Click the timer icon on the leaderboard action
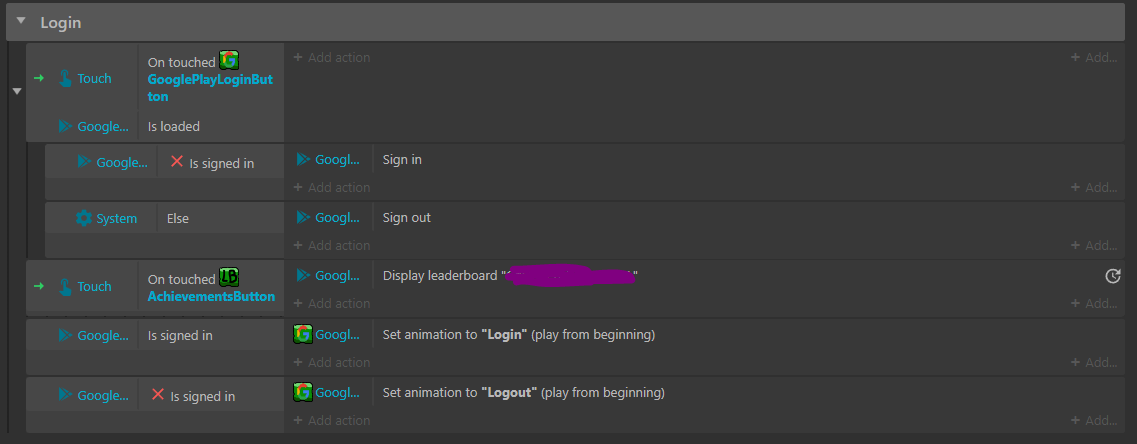Image resolution: width=1137 pixels, height=444 pixels. pos(1112,276)
